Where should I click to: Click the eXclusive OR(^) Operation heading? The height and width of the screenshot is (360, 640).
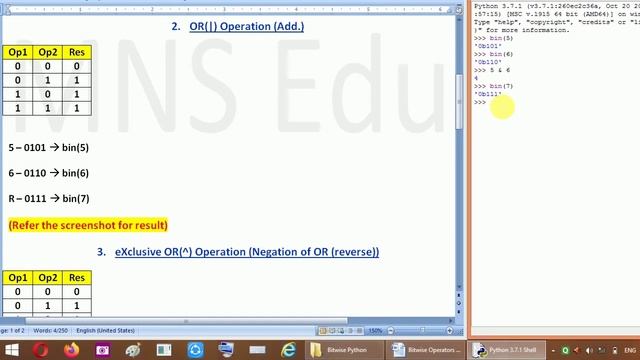pos(247,252)
